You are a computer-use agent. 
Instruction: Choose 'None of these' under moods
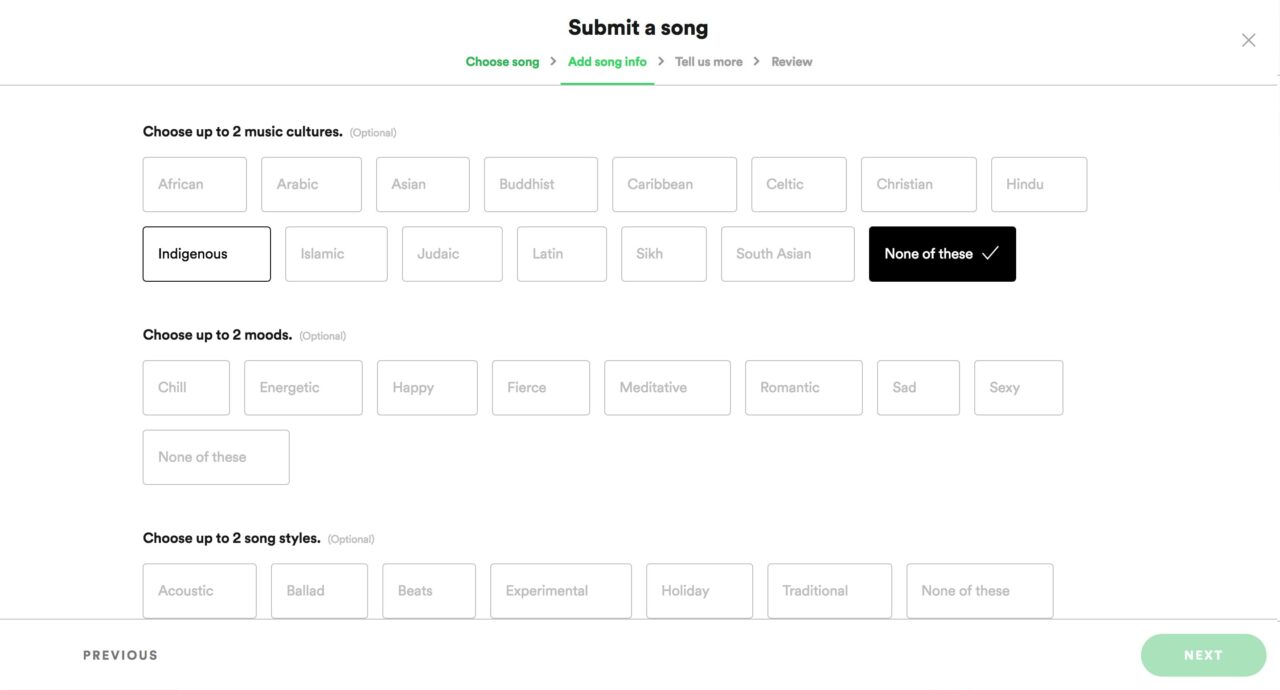216,457
